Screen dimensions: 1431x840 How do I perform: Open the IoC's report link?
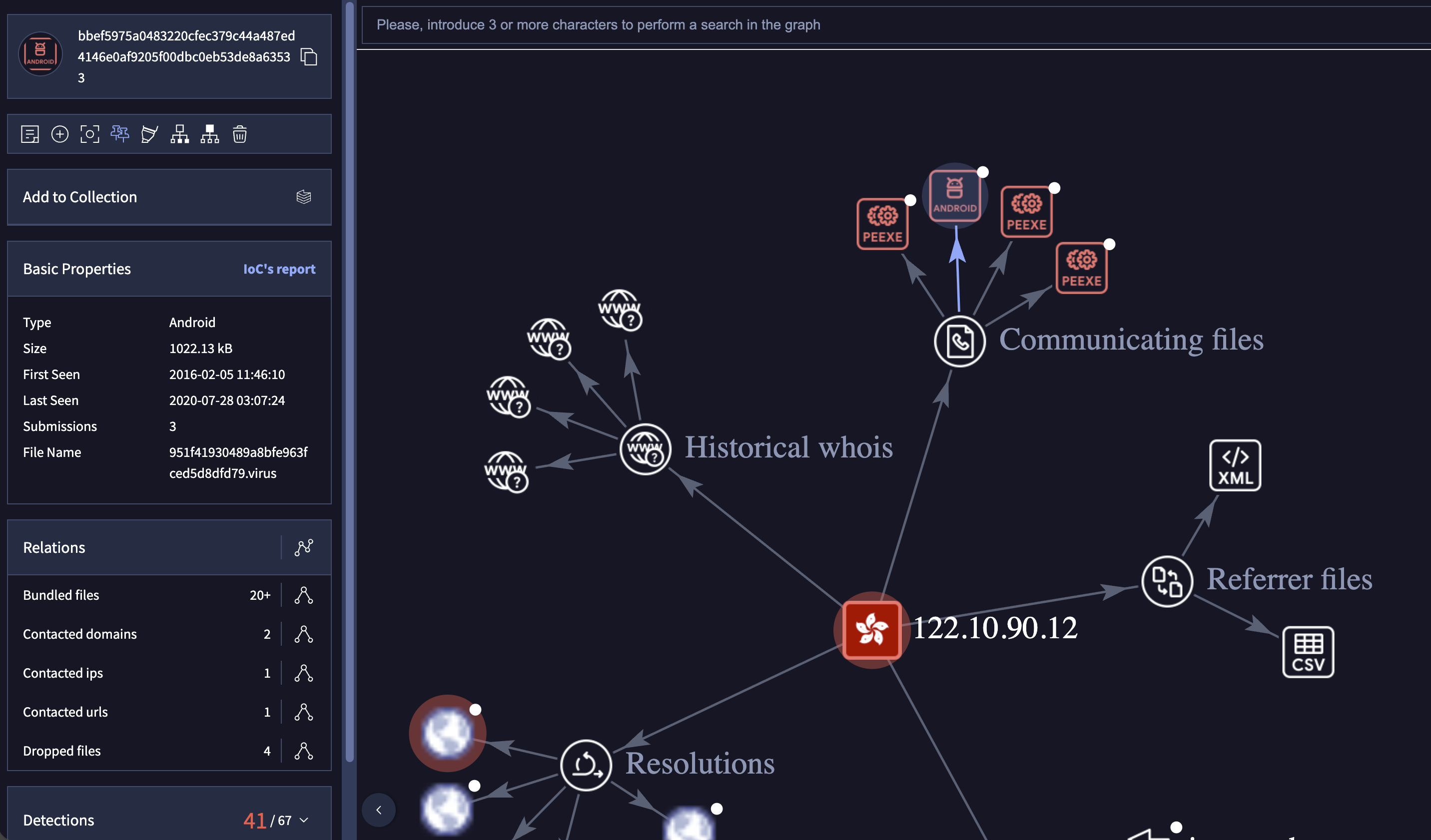tap(279, 269)
